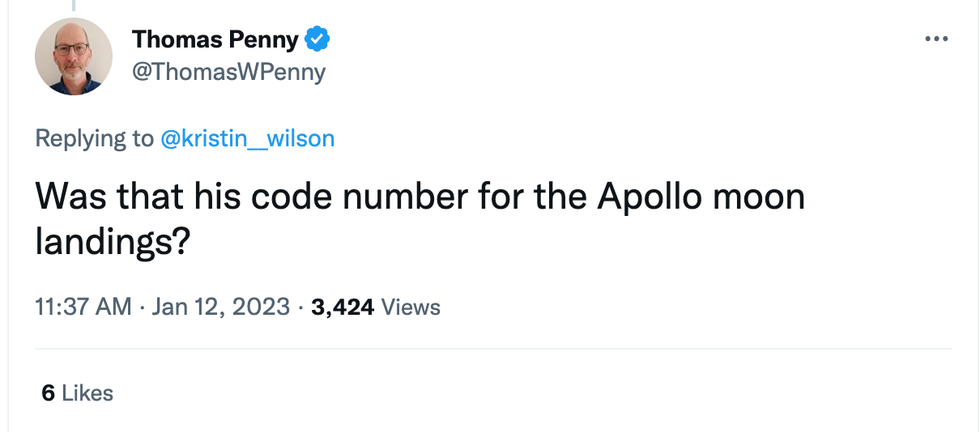Click the number 6 likes count
Viewport: 980px width, 432px height.
pyautogui.click(x=47, y=393)
